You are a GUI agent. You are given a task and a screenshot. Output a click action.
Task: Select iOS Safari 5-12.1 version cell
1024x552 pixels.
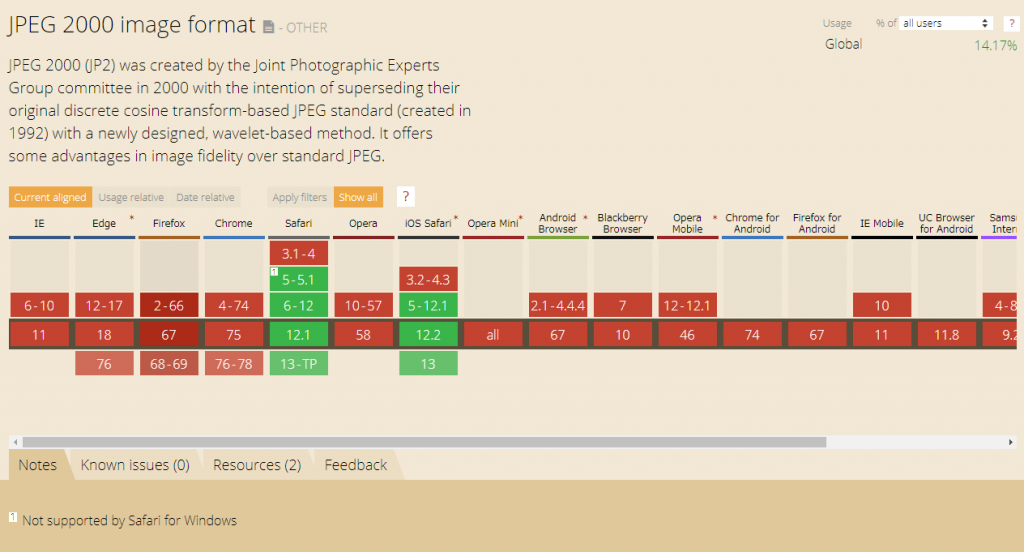click(428, 305)
